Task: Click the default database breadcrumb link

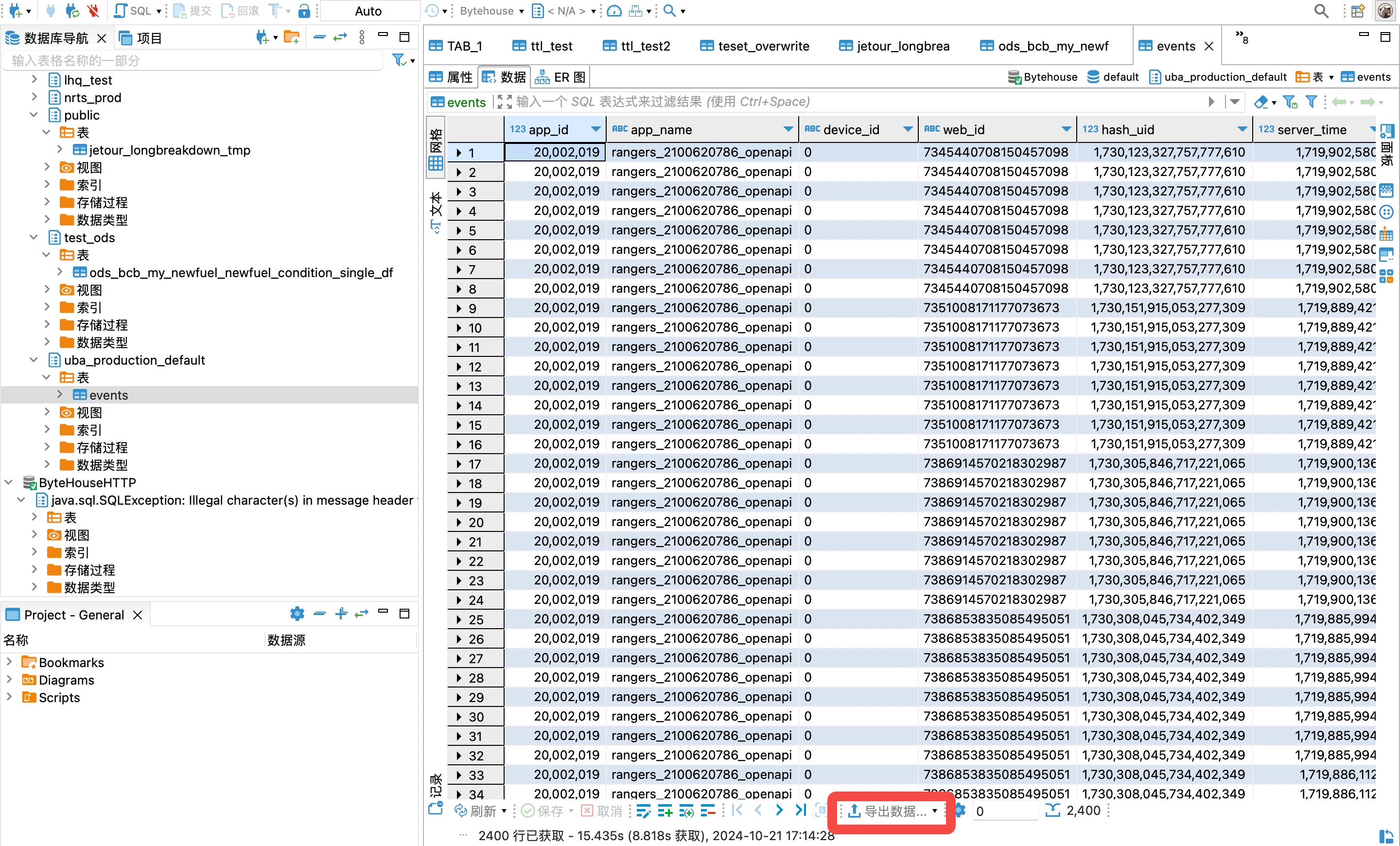Action: pos(1113,77)
